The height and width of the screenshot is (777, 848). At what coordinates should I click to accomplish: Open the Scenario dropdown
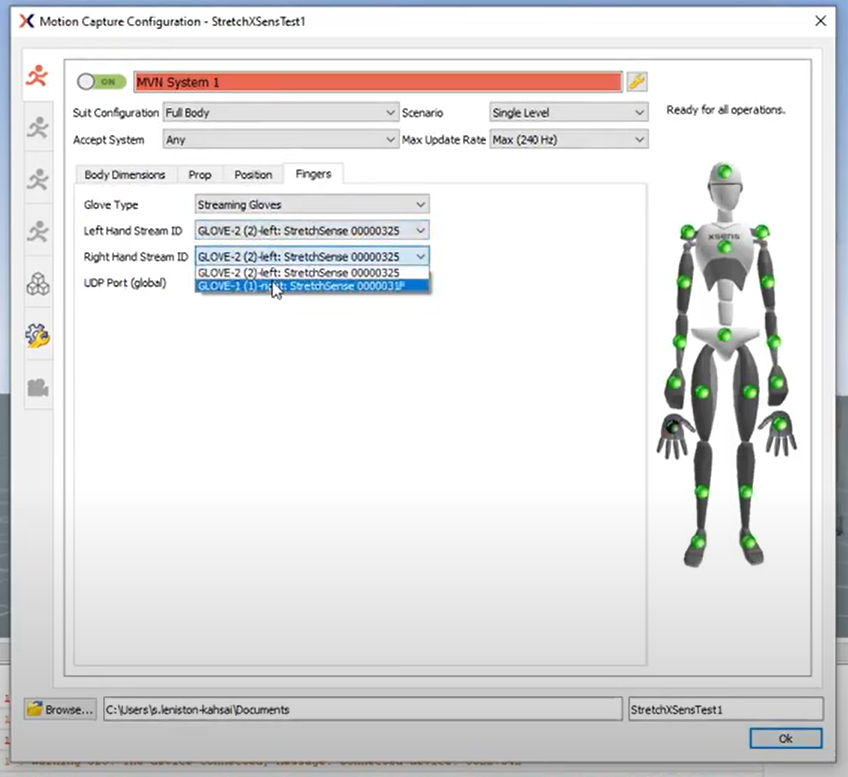click(x=568, y=112)
